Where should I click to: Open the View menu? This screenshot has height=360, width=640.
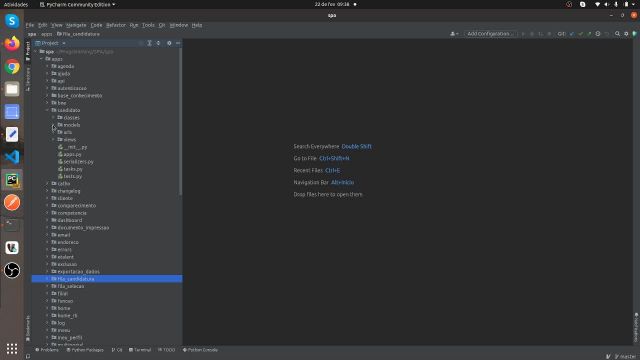coord(57,25)
